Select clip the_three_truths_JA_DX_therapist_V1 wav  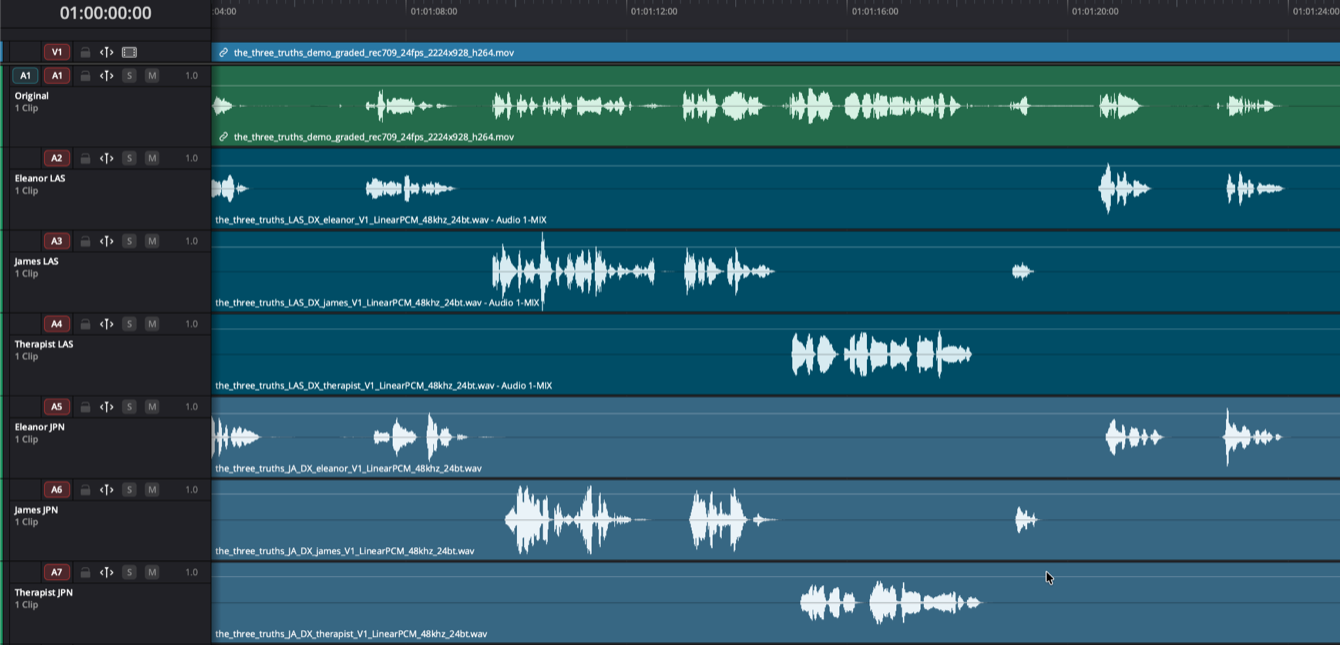pos(351,634)
